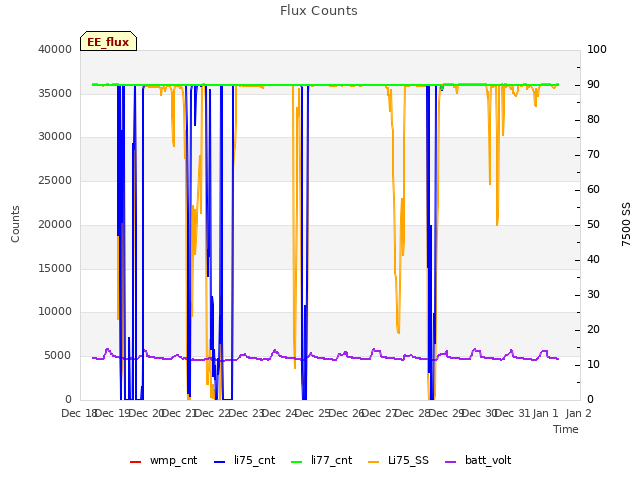Click the 7500 SS right axis label
This screenshot has height=480, width=640.
[626, 224]
